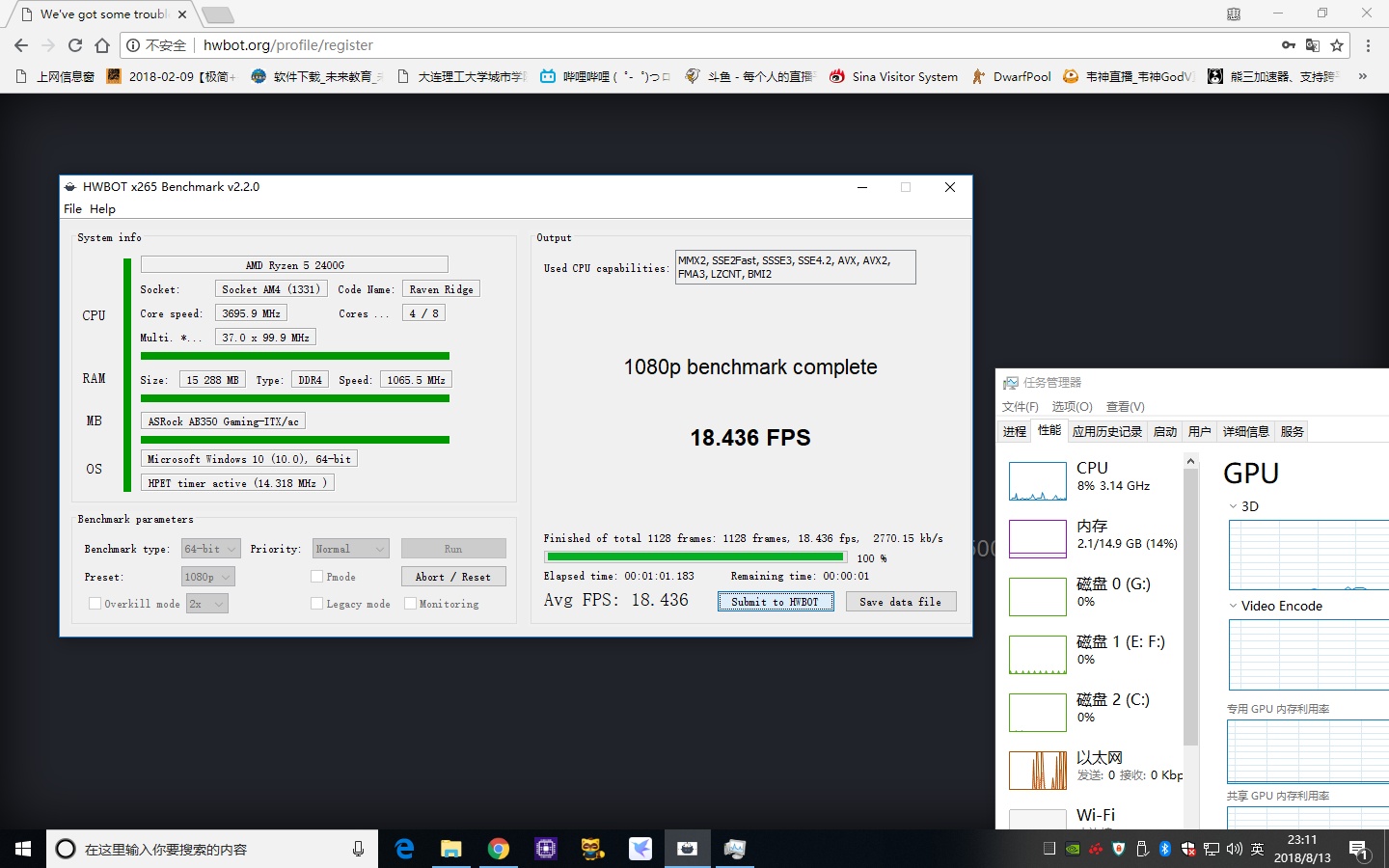Open Task Manager 查看(V) menu
1389x868 pixels.
(x=1125, y=407)
